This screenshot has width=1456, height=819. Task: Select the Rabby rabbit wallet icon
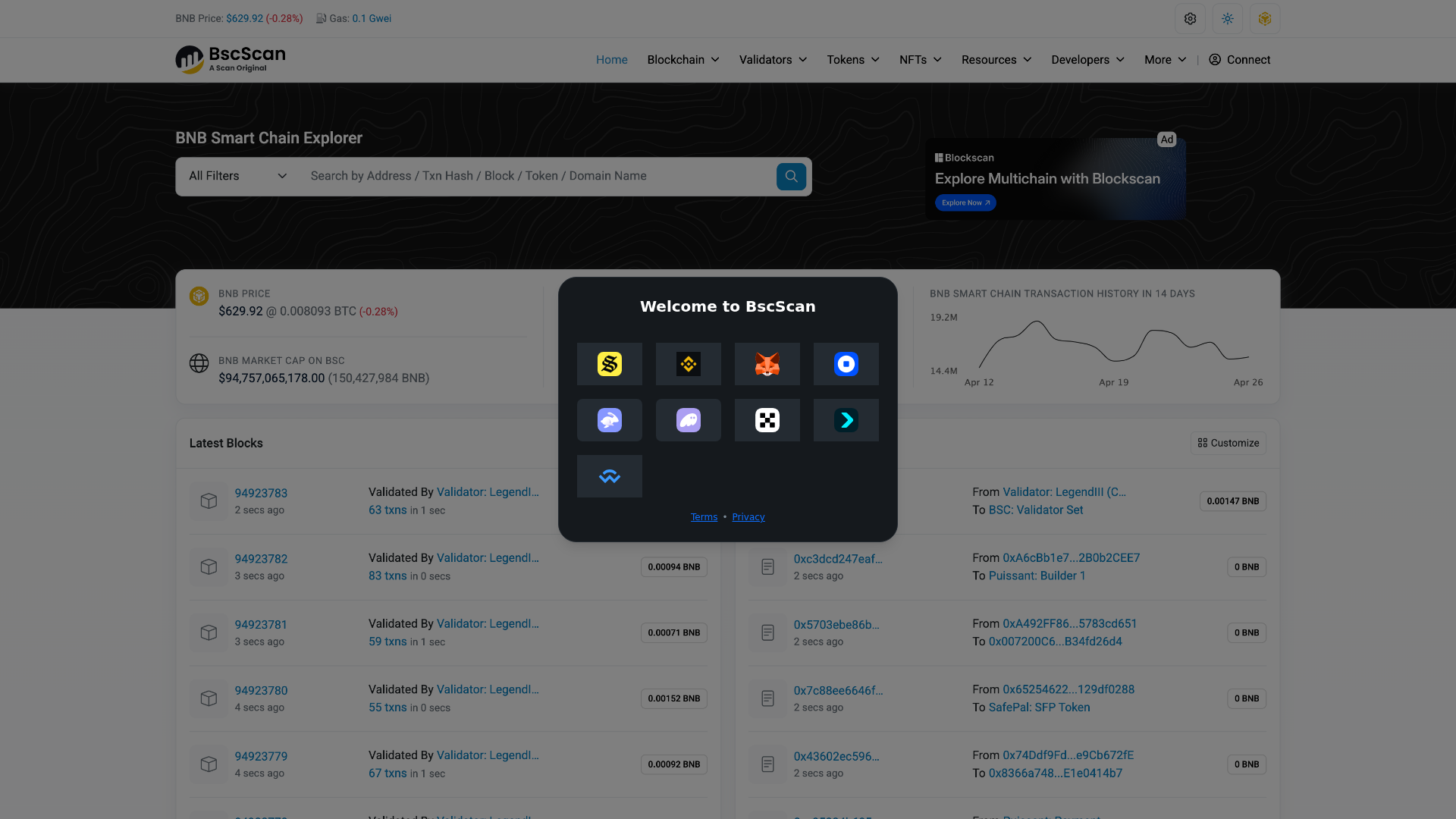tap(609, 420)
